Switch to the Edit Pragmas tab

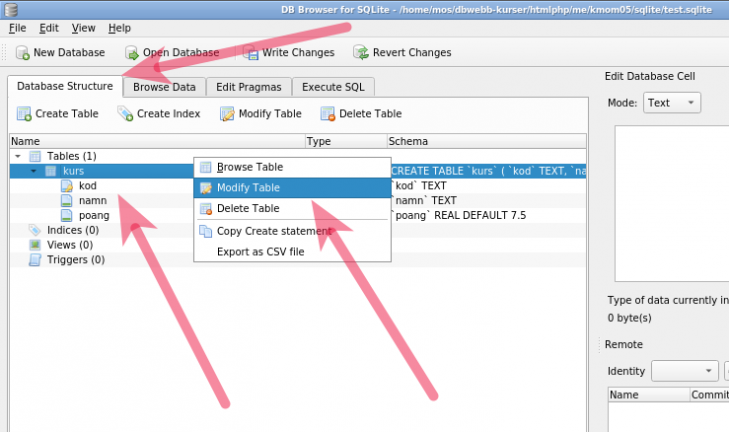(249, 87)
